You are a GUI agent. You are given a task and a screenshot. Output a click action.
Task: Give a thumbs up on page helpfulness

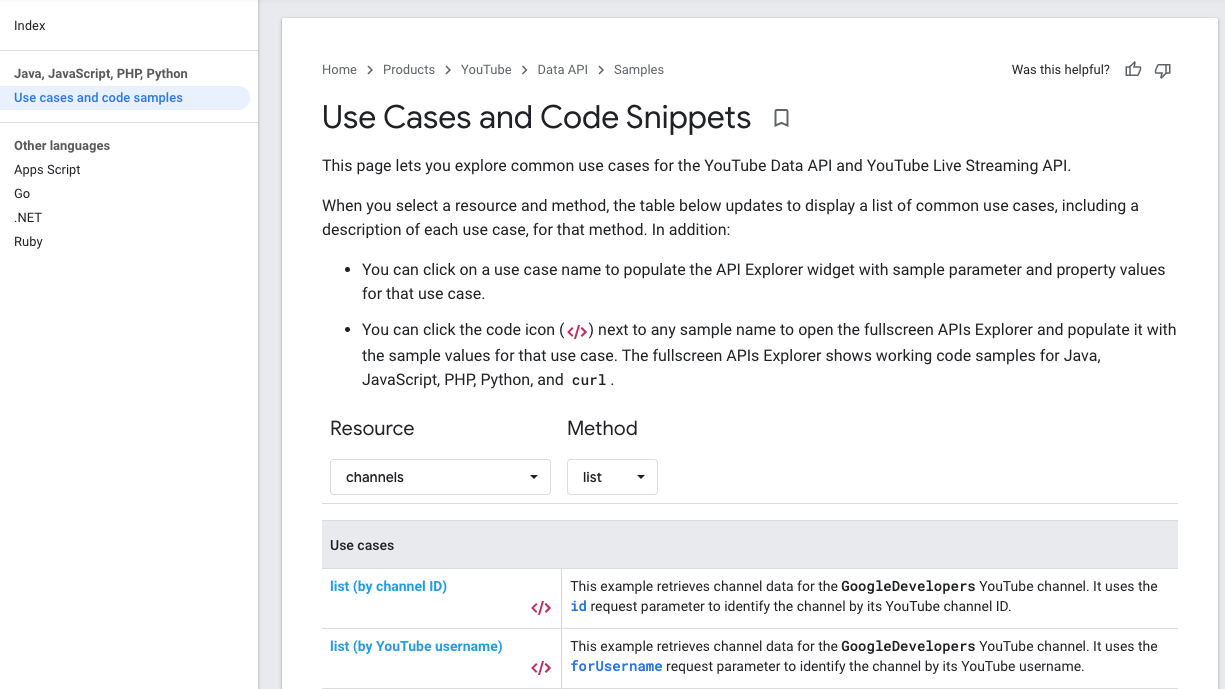[x=1132, y=69]
